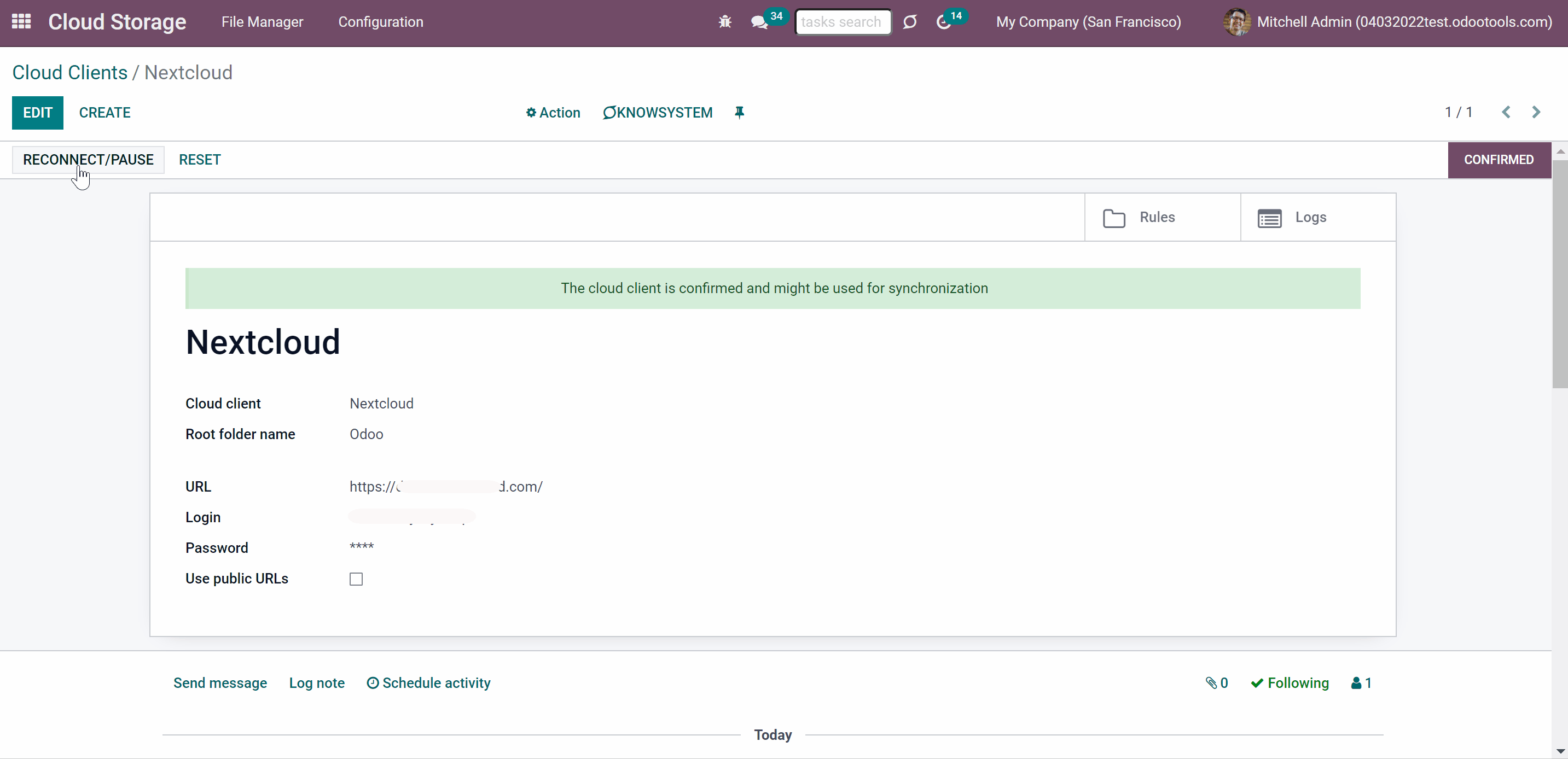Open Rules folder stat button

1163,218
